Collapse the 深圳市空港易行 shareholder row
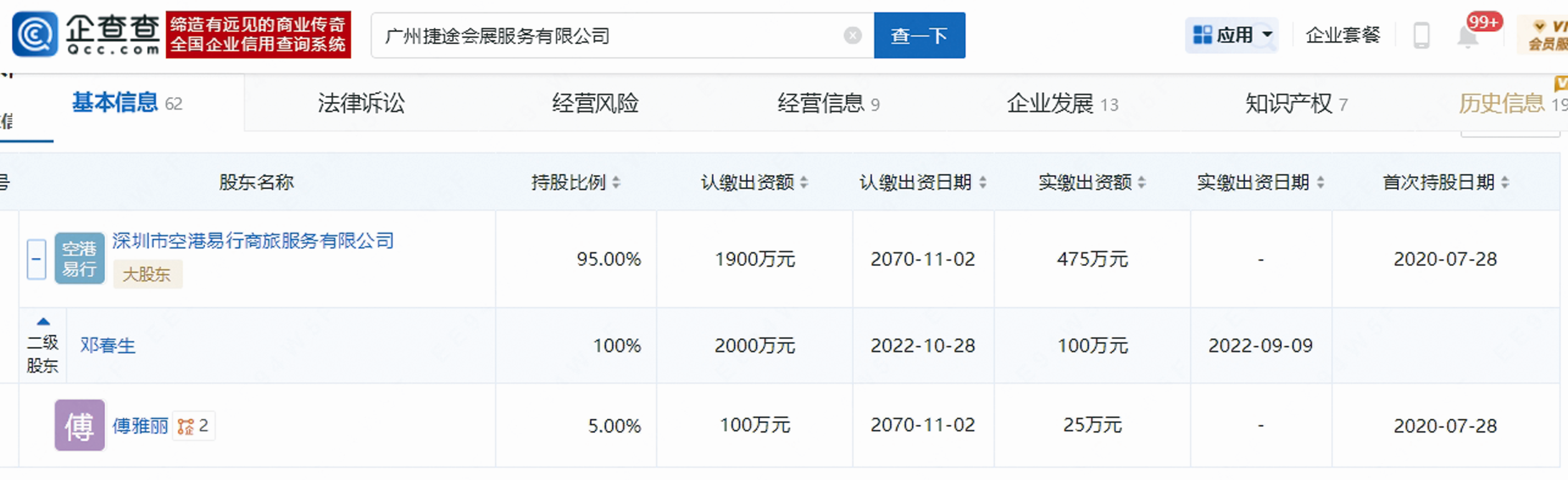The width and height of the screenshot is (1568, 480). 37,259
